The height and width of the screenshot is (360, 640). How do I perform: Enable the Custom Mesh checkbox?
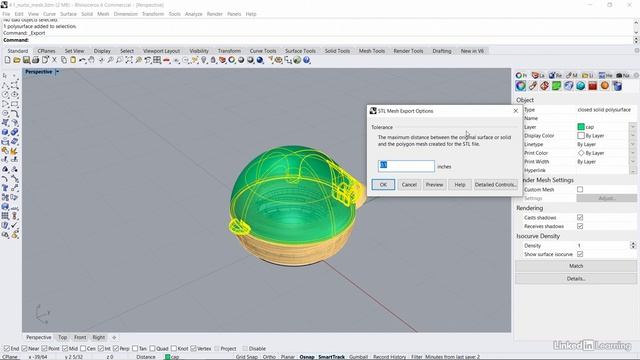[580, 189]
